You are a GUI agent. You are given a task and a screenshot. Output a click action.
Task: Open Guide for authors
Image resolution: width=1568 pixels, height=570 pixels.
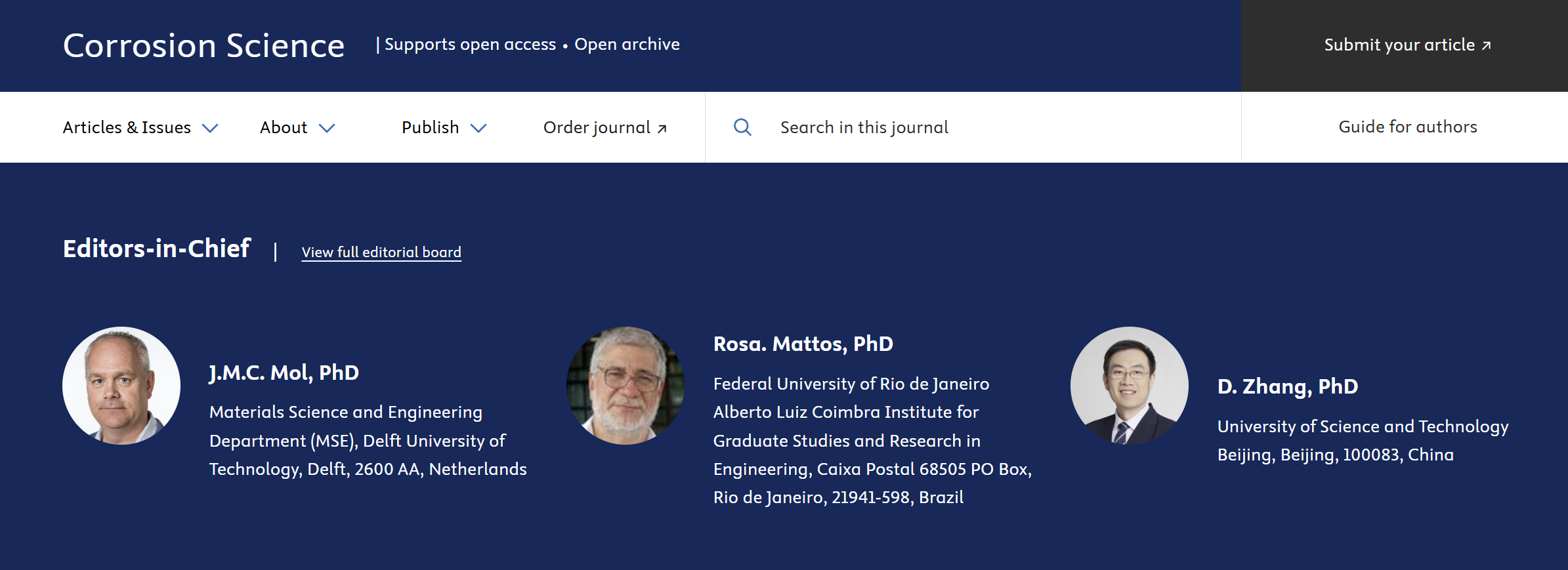coord(1408,127)
